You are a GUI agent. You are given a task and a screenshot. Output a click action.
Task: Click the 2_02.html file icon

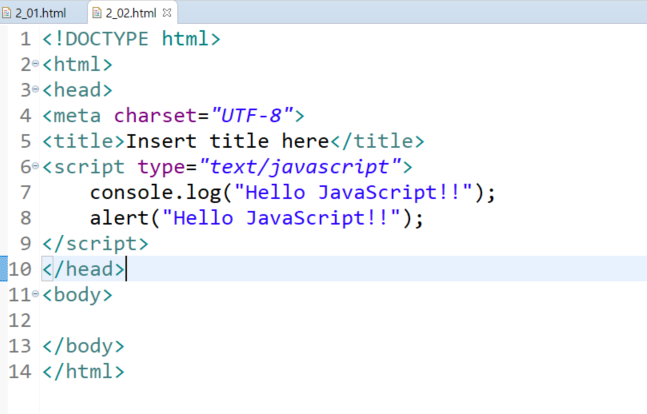pos(97,13)
